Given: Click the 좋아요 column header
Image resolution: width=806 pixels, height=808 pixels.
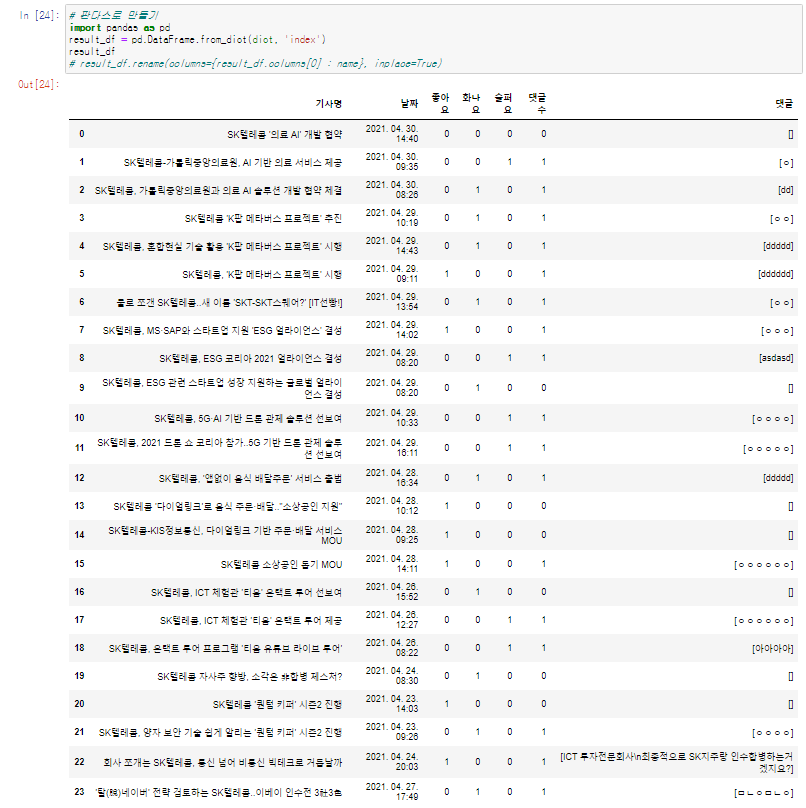Looking at the screenshot, I should click(x=441, y=104).
